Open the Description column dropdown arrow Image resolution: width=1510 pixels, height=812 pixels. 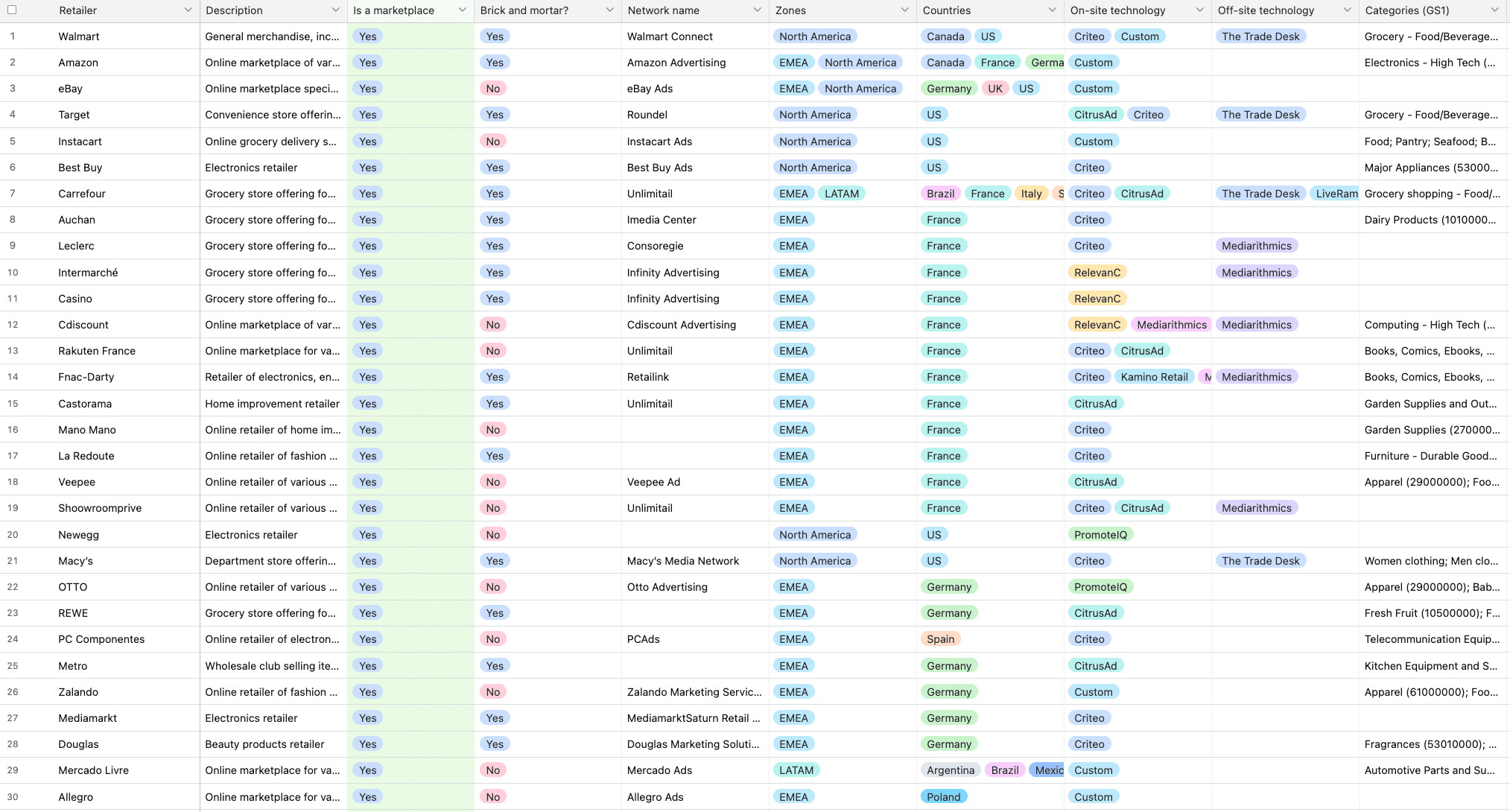335,10
